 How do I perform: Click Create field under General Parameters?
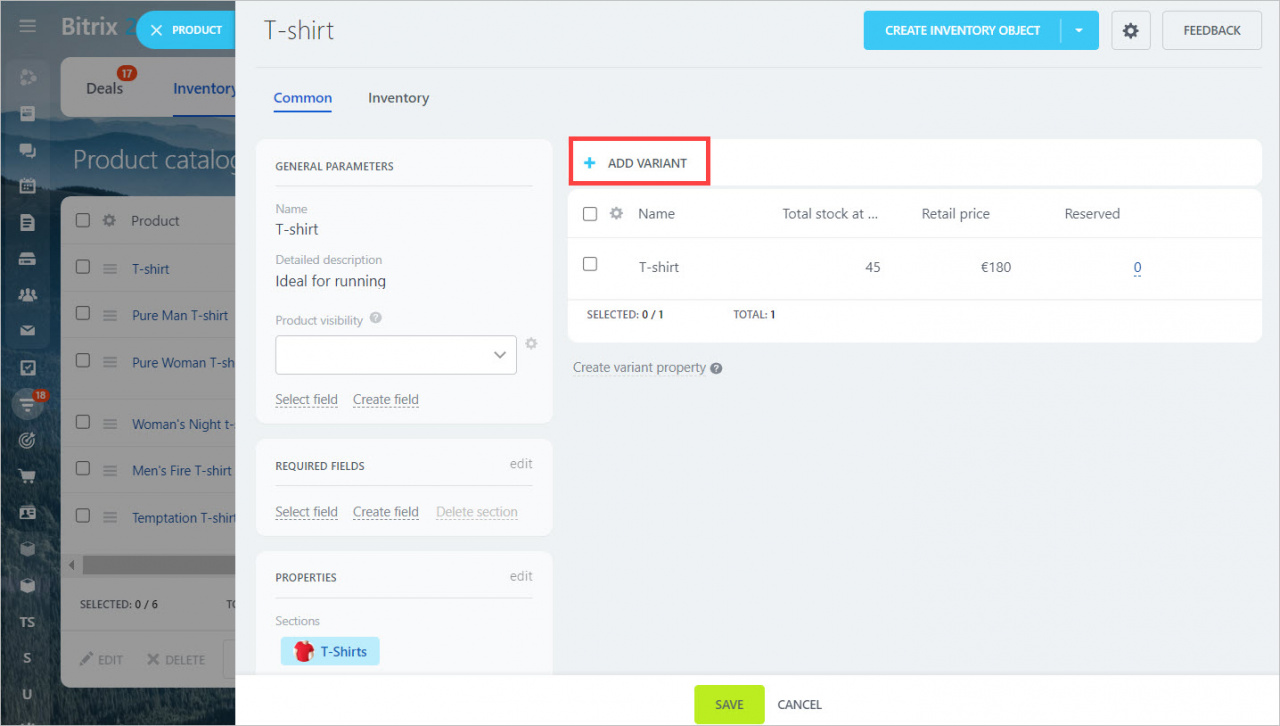pyautogui.click(x=386, y=400)
